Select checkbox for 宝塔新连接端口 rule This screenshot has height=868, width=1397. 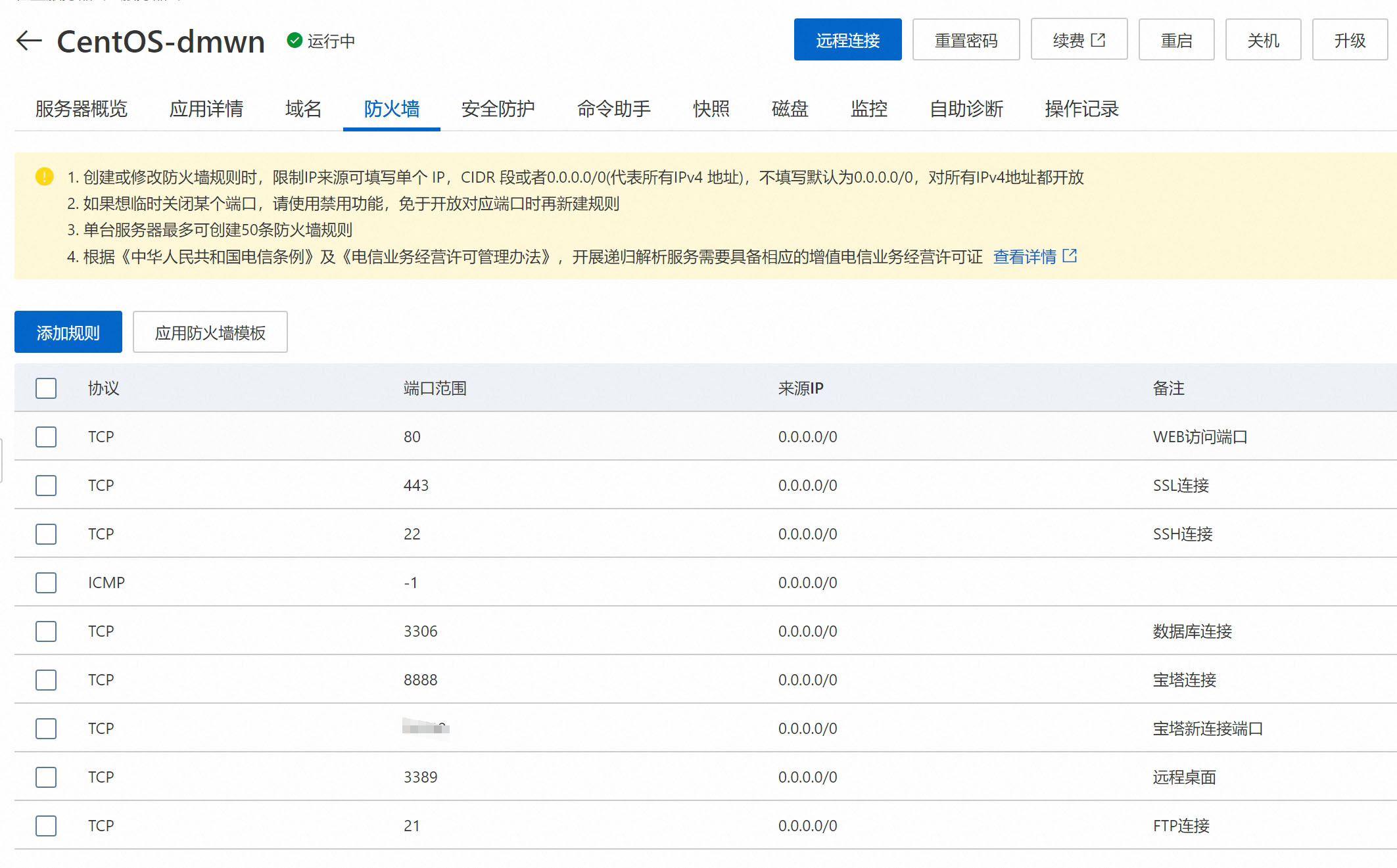(x=46, y=728)
